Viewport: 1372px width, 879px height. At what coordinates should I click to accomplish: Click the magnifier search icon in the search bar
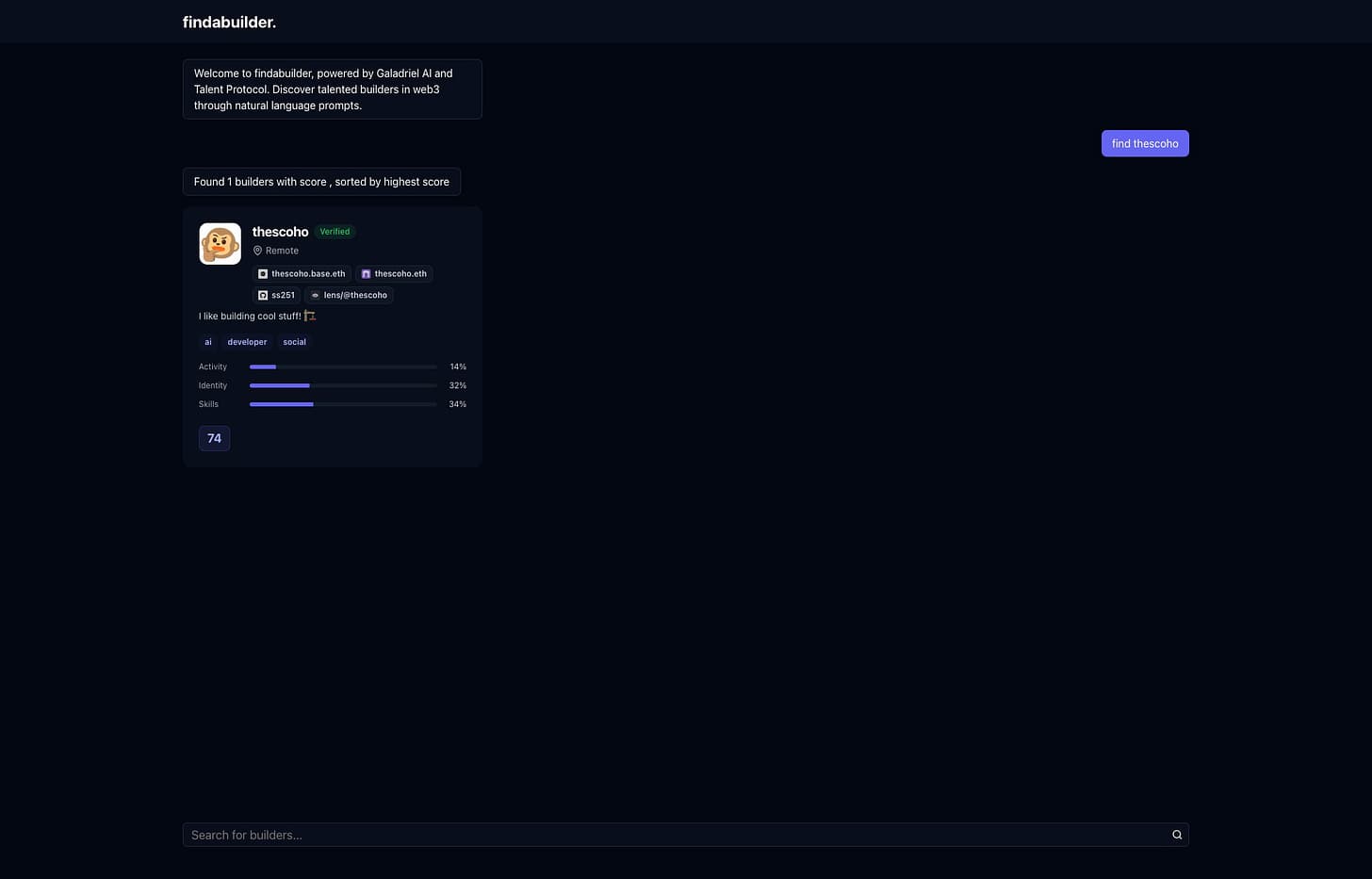[x=1176, y=835]
